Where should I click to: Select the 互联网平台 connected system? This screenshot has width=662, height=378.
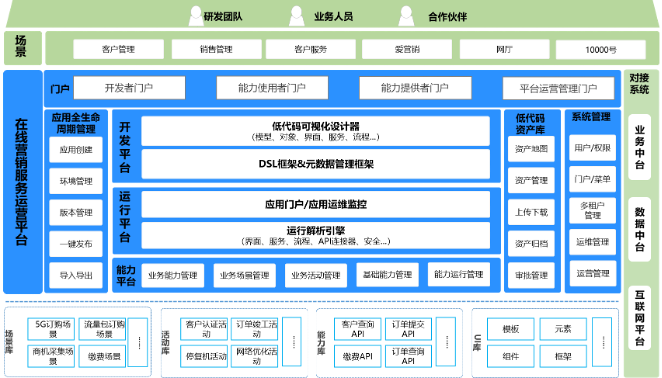coord(639,318)
